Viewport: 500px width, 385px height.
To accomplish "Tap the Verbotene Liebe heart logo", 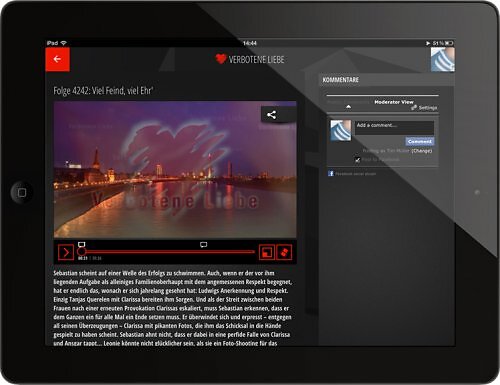I will point(221,59).
